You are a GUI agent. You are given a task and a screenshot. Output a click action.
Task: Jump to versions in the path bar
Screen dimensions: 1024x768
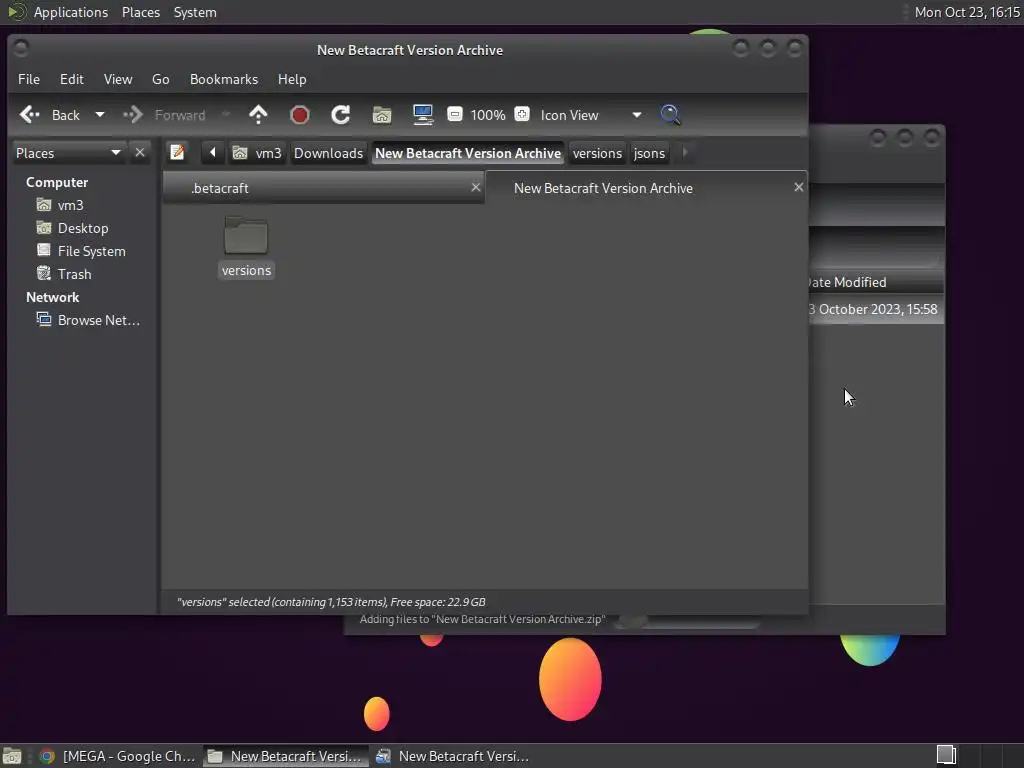598,153
